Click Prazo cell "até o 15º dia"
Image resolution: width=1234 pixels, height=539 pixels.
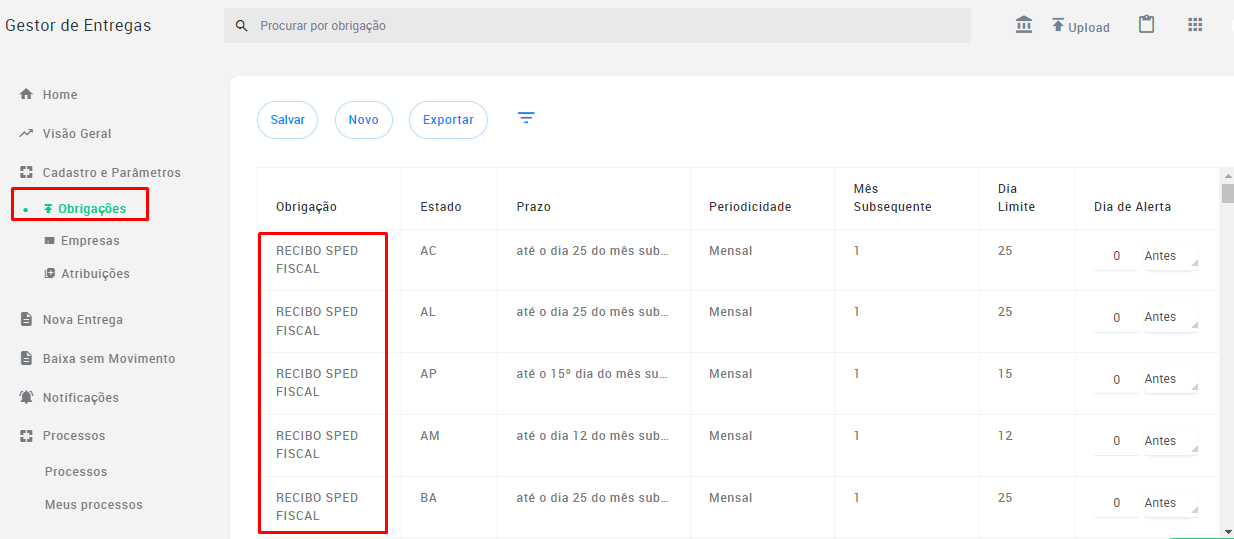pyautogui.click(x=592, y=374)
